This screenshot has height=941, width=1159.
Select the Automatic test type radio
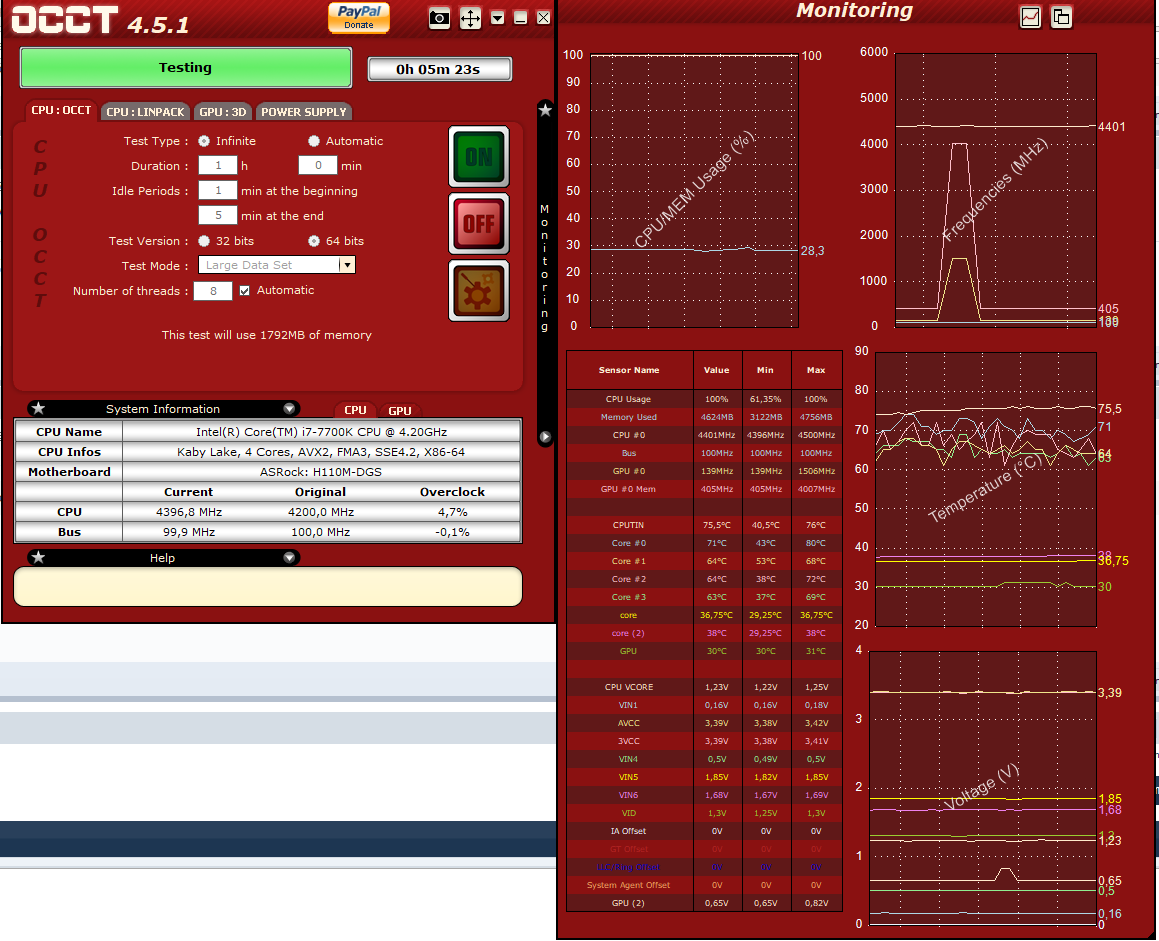[314, 140]
